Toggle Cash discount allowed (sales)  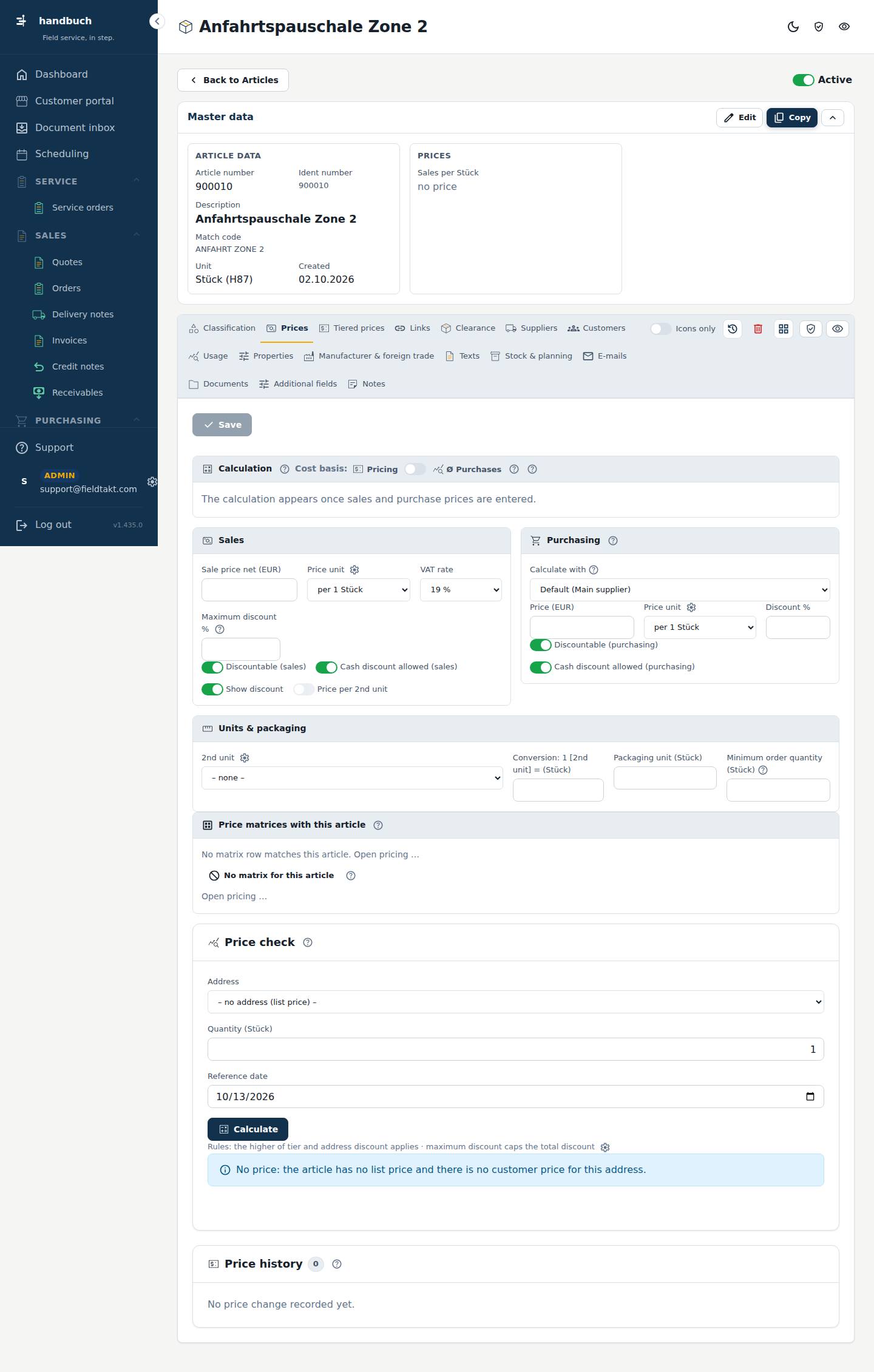point(327,667)
